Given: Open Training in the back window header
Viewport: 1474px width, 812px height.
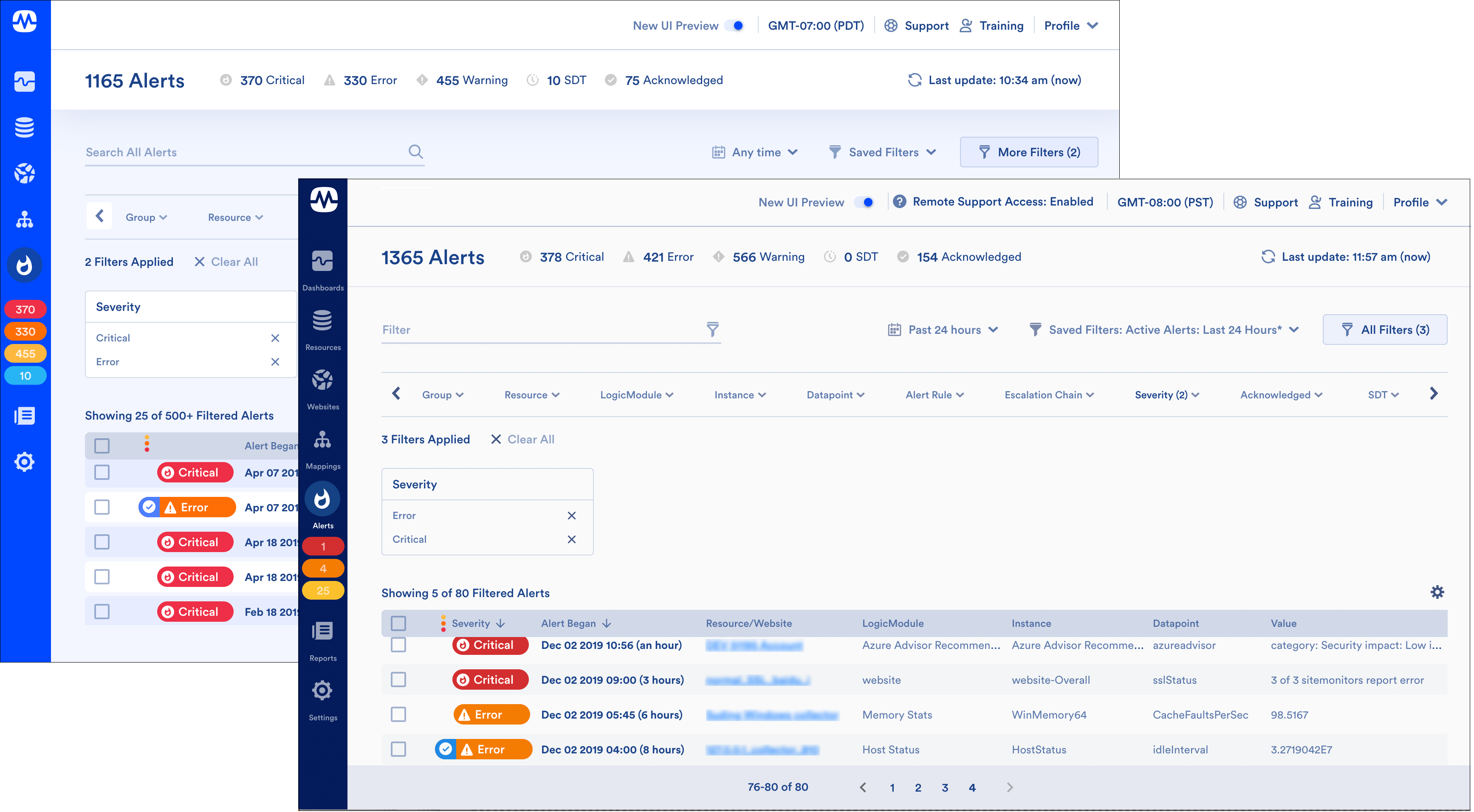Looking at the screenshot, I should pyautogui.click(x=991, y=26).
